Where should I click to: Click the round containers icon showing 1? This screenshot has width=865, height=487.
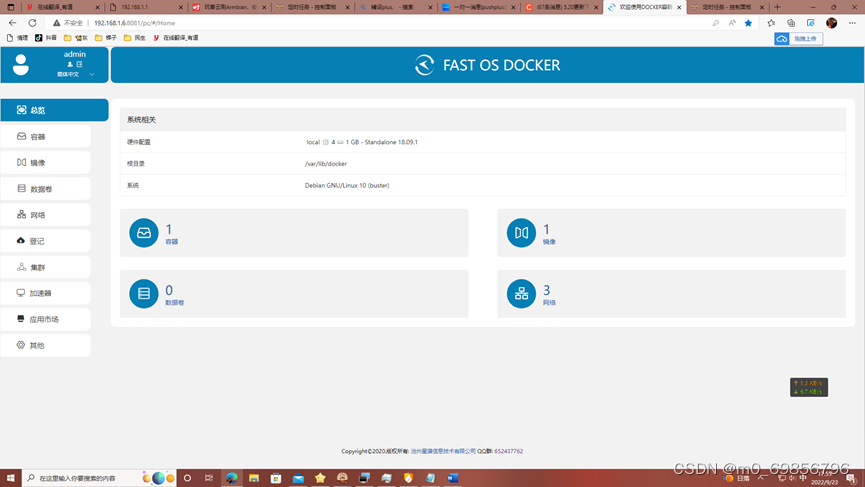(x=144, y=233)
